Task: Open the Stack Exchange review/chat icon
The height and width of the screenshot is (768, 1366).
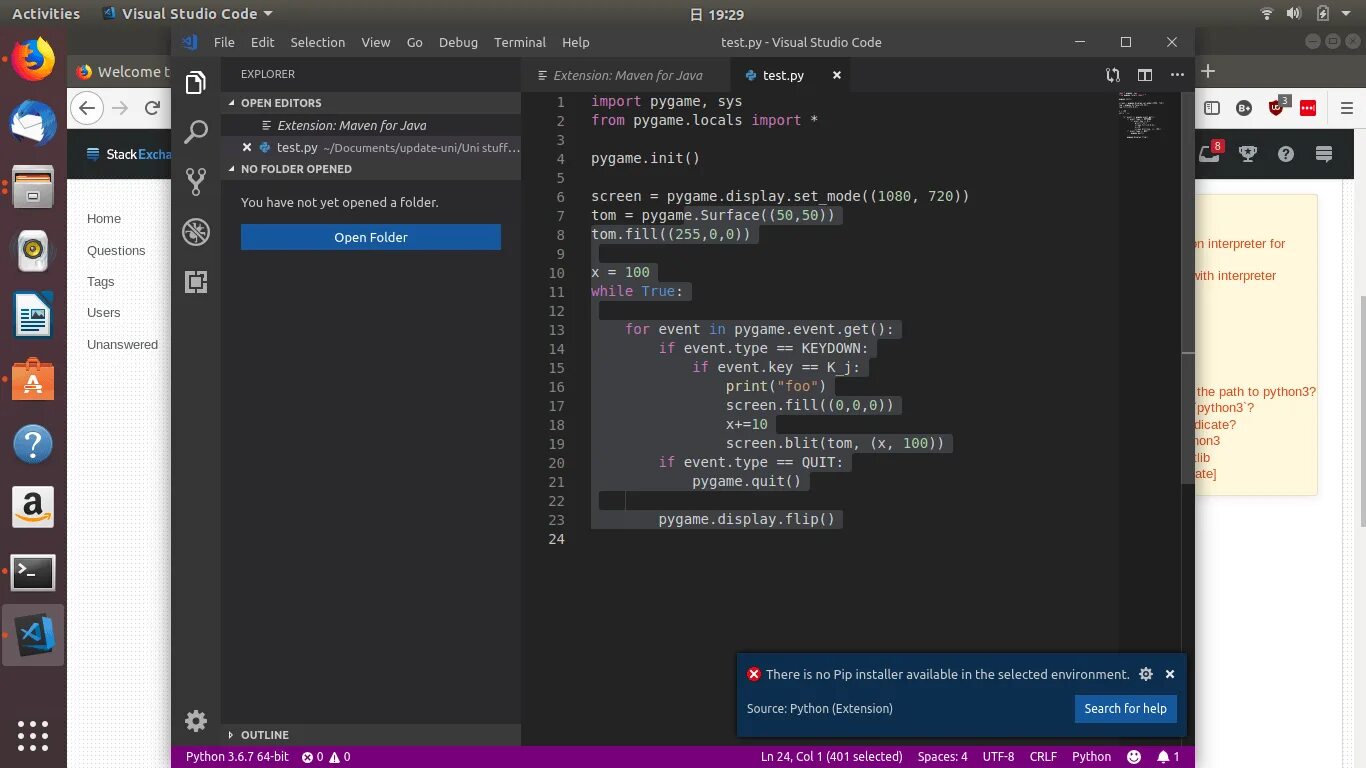Action: (1325, 154)
